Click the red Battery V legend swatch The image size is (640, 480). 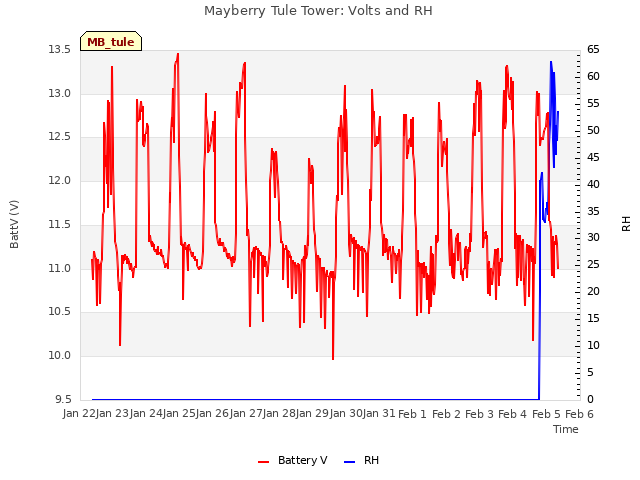click(x=264, y=462)
